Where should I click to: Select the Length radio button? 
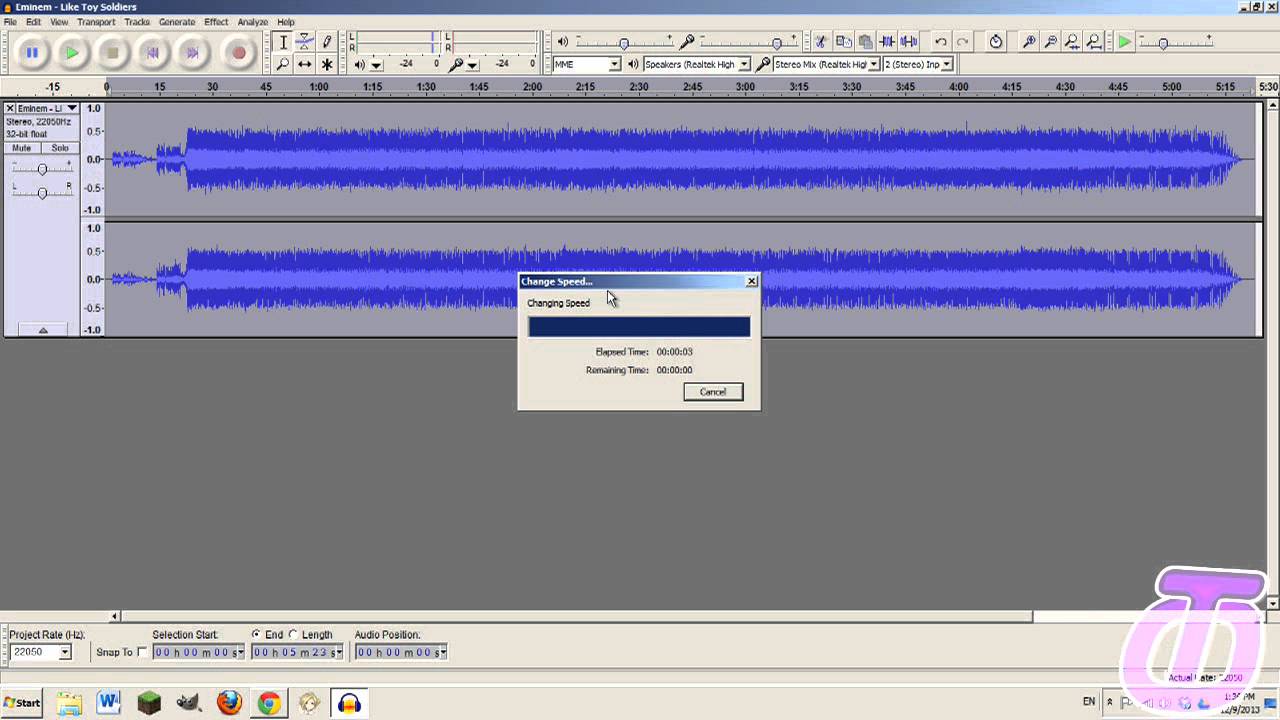tap(293, 635)
